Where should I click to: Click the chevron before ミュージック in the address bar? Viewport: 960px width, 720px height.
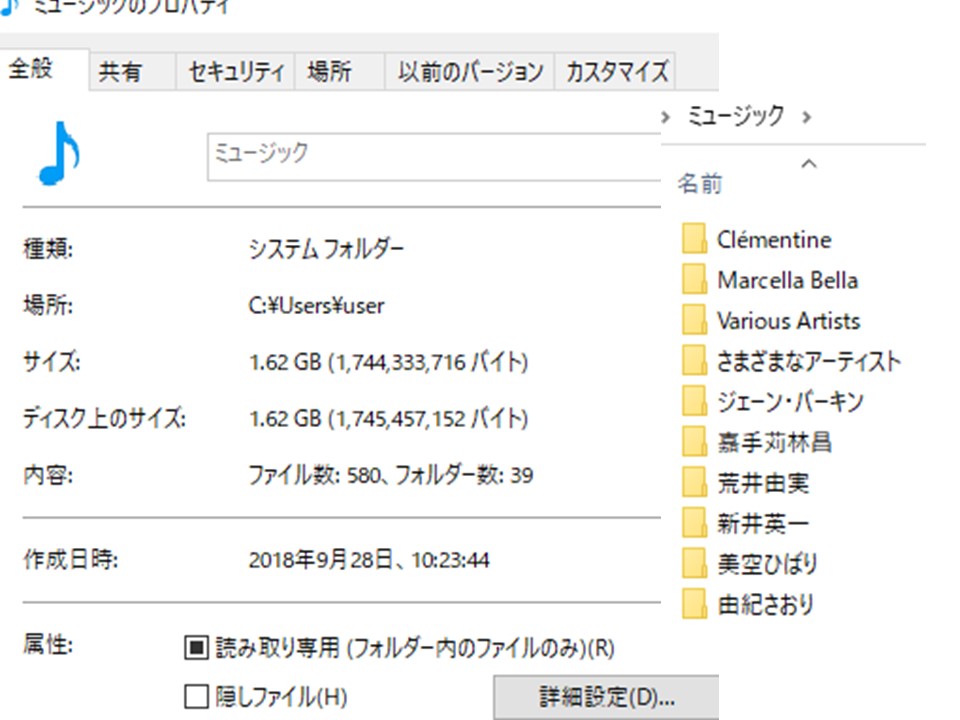coord(667,115)
